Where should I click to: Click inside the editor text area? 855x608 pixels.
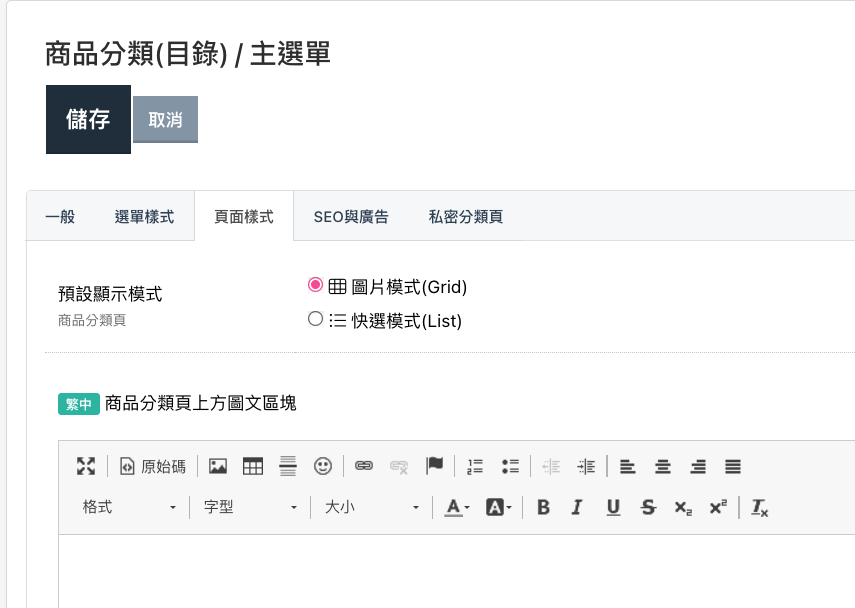point(456,571)
